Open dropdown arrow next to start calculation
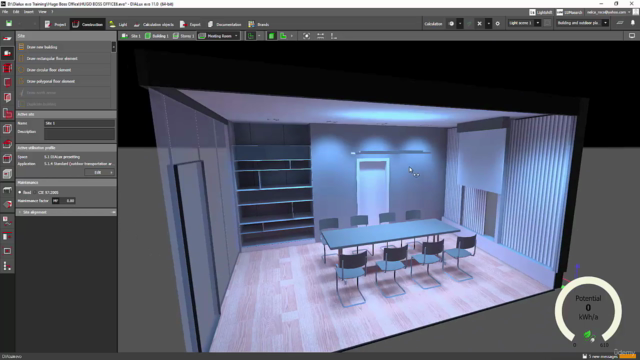 (x=460, y=24)
